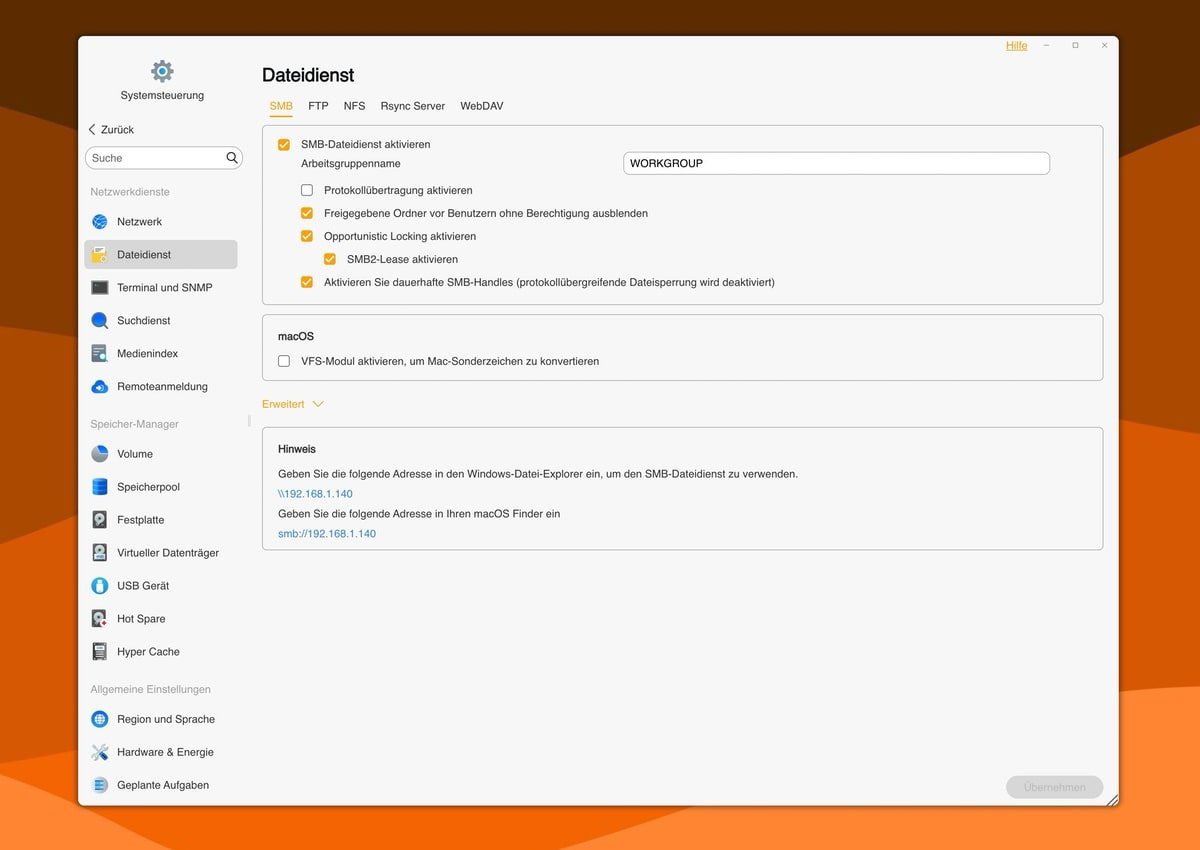Open the Speicherpool database icon
Image resolution: width=1200 pixels, height=850 pixels.
(100, 487)
